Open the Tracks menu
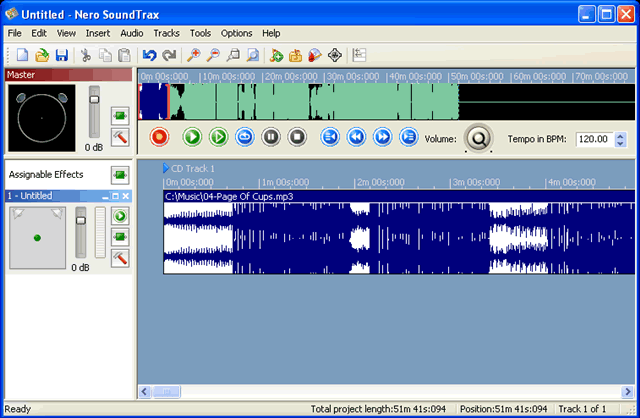The height and width of the screenshot is (418, 640). [167, 33]
